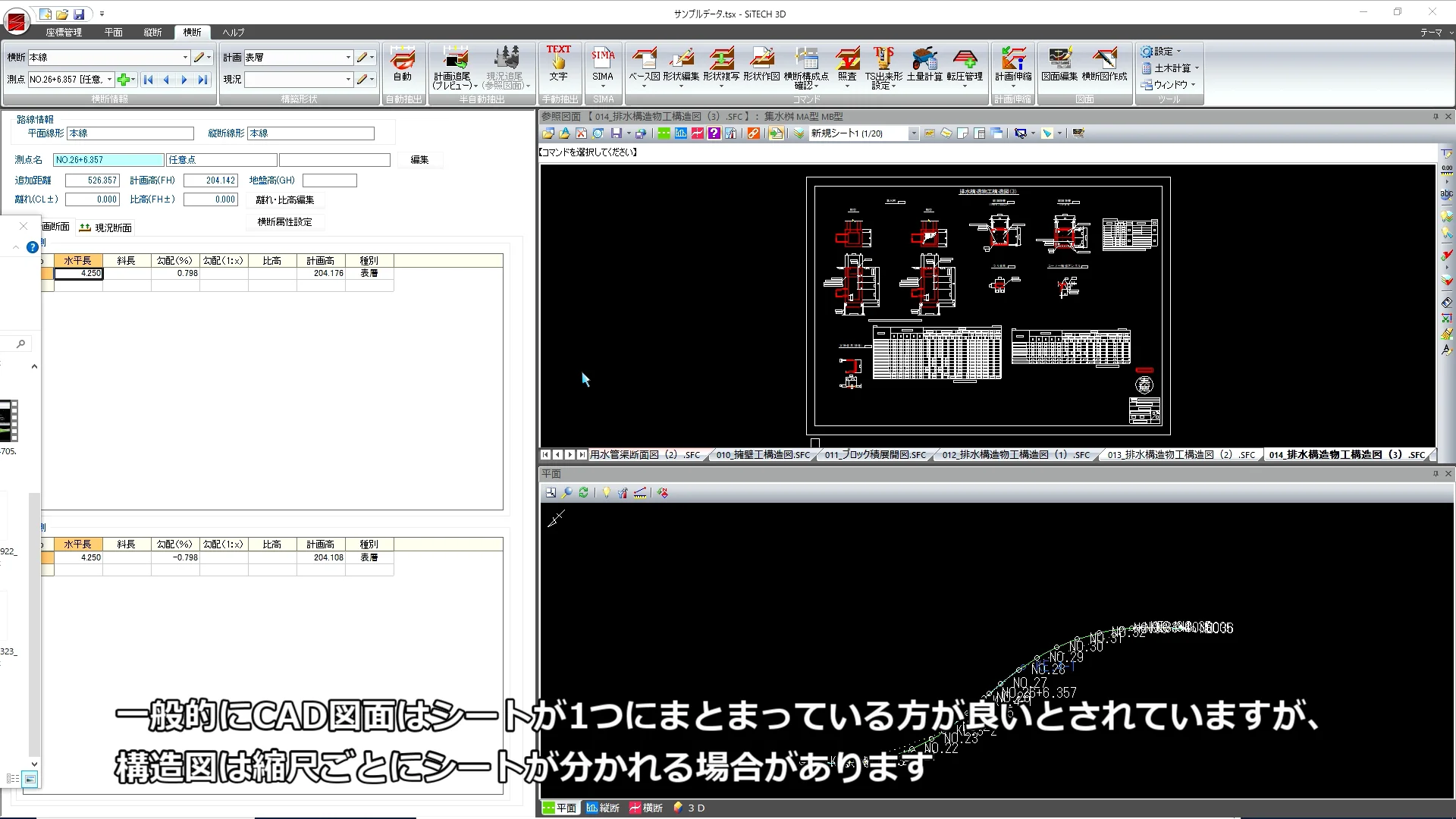This screenshot has width=1456, height=819.
Task: Click the 編集 button in 路線情報
Action: click(421, 159)
